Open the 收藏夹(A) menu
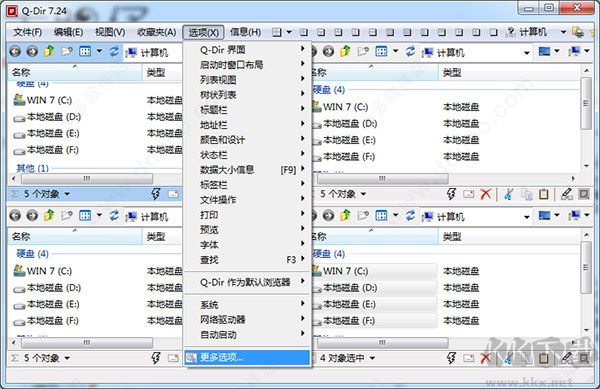 pos(157,32)
